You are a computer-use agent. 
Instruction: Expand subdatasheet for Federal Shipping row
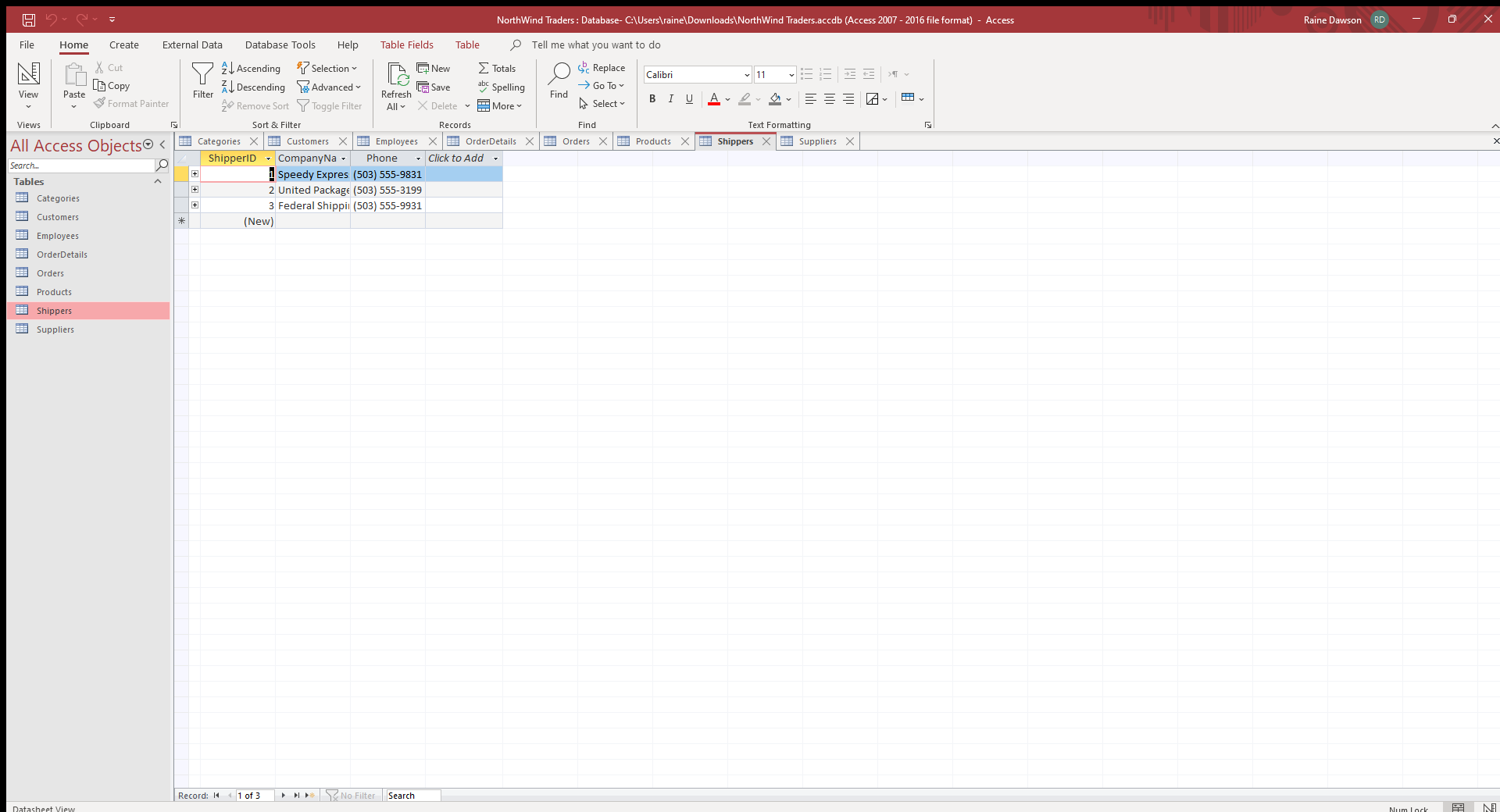pyautogui.click(x=195, y=205)
